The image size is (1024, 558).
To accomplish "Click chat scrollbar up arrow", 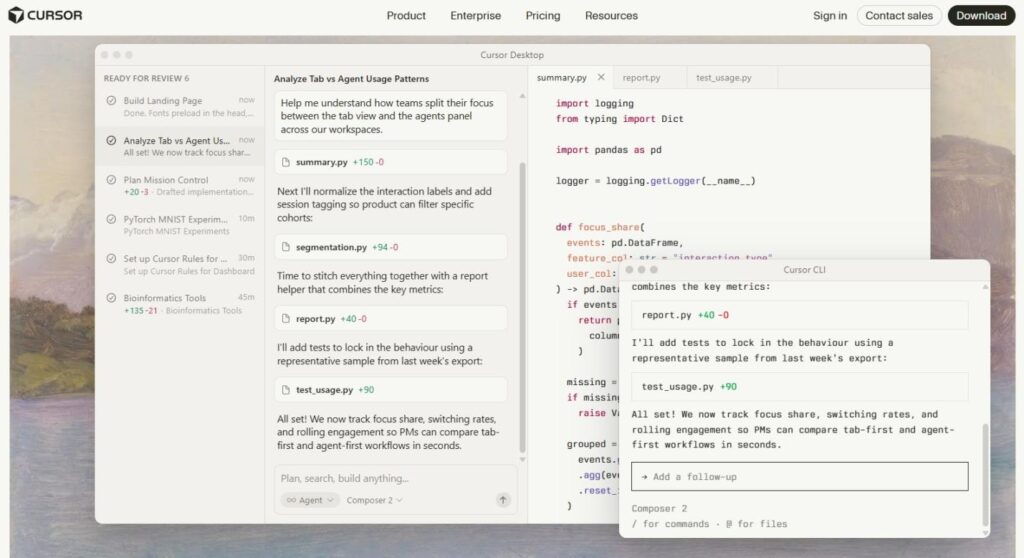I will [522, 96].
